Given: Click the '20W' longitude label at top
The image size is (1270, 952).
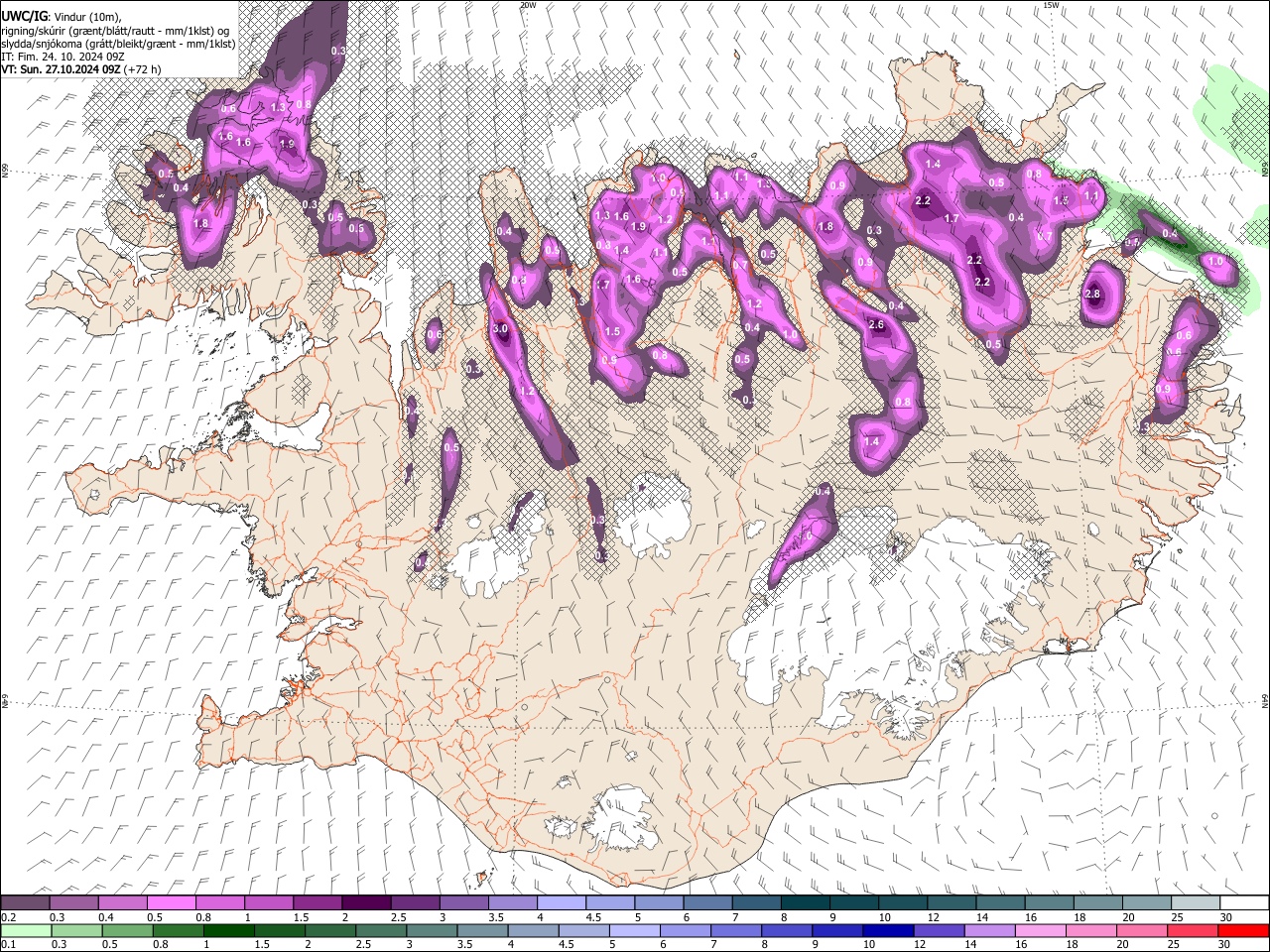Looking at the screenshot, I should point(528,5).
